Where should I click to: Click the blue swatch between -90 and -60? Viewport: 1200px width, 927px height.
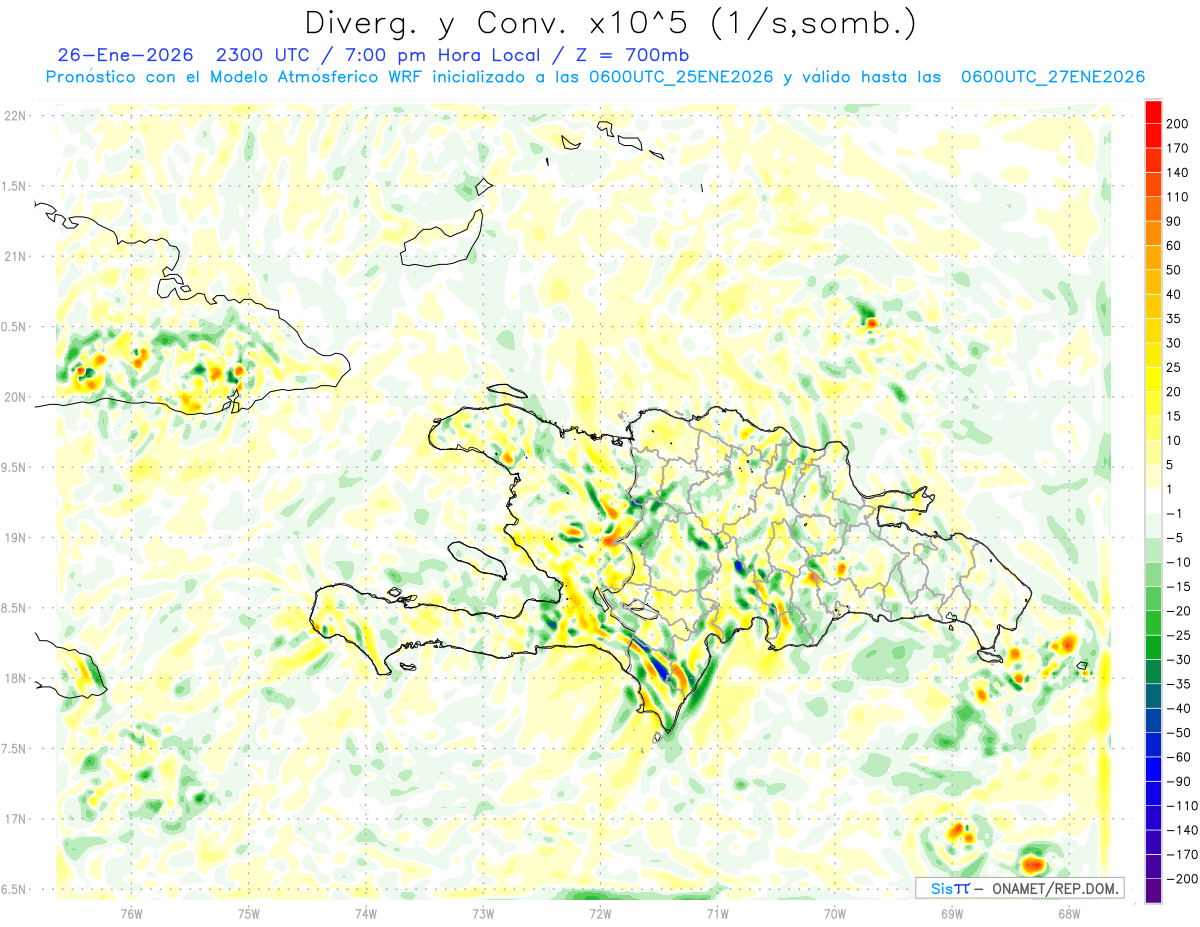(1153, 769)
